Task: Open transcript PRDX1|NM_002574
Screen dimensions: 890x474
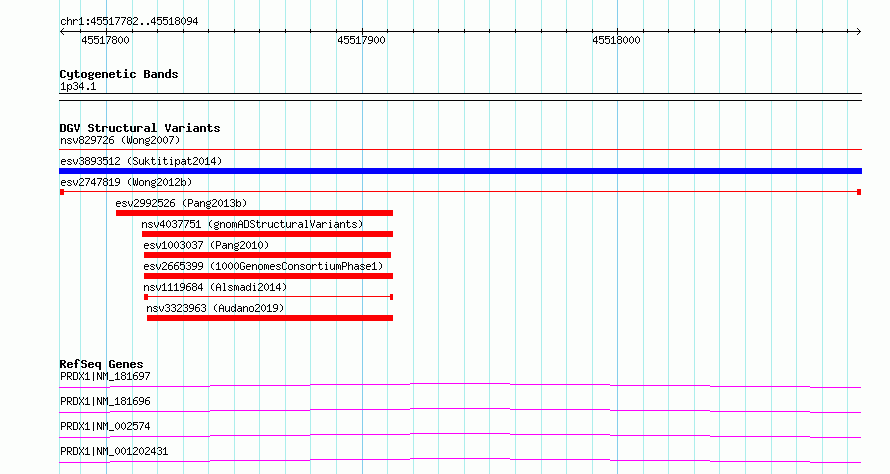Action: click(x=105, y=426)
